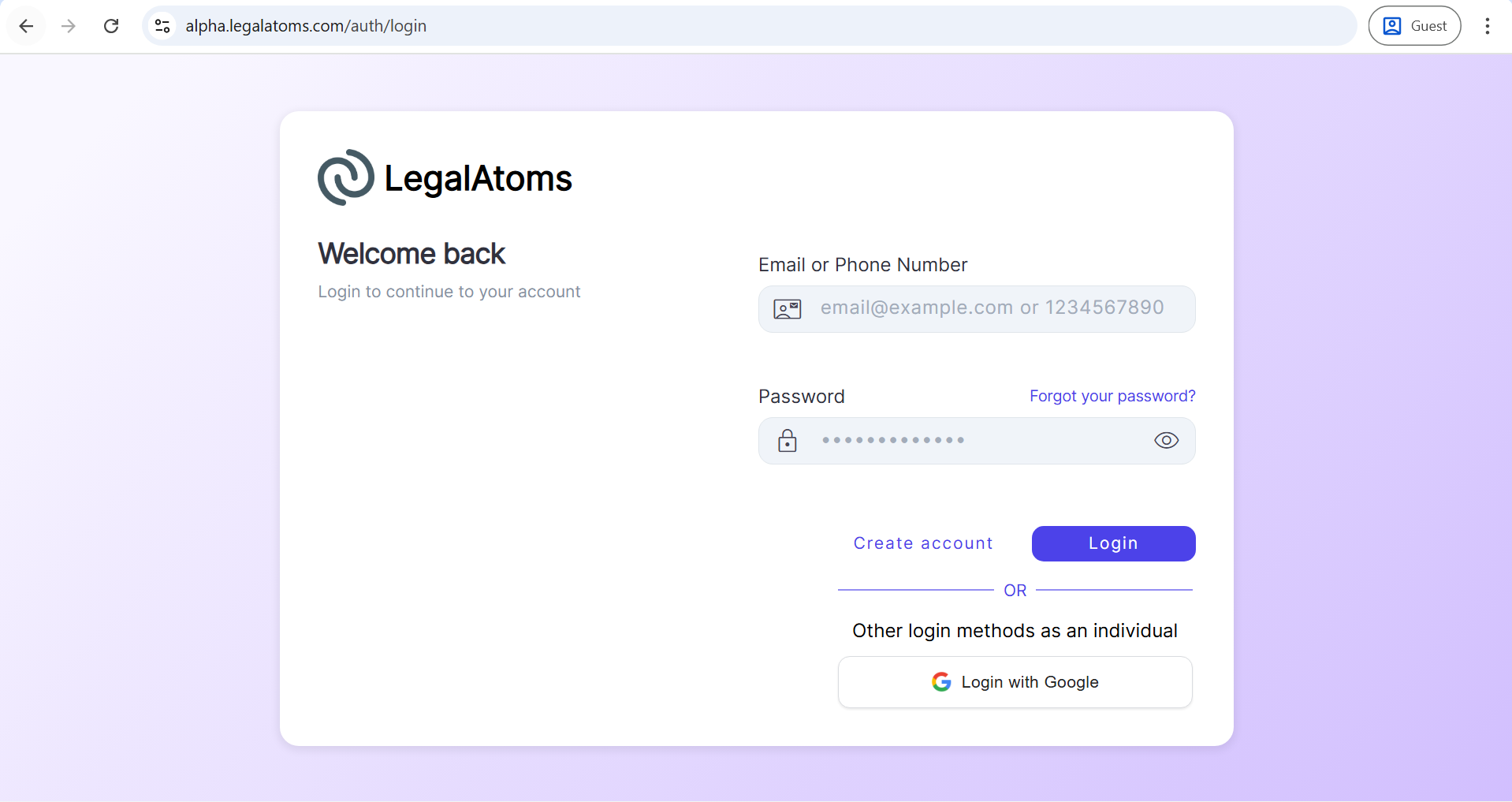Viewport: 1512px width, 802px height.
Task: Click the Welcome back heading
Action: (x=412, y=254)
